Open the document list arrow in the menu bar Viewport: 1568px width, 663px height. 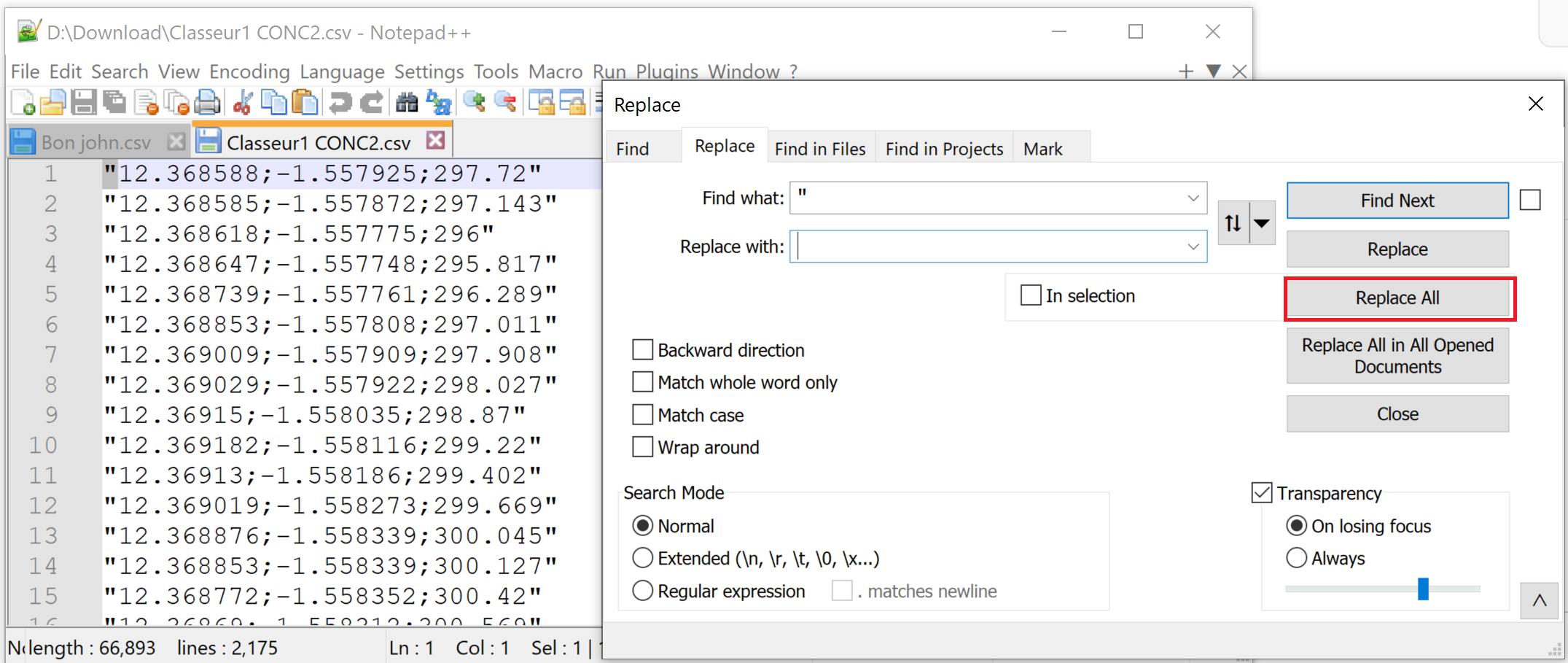click(1214, 71)
